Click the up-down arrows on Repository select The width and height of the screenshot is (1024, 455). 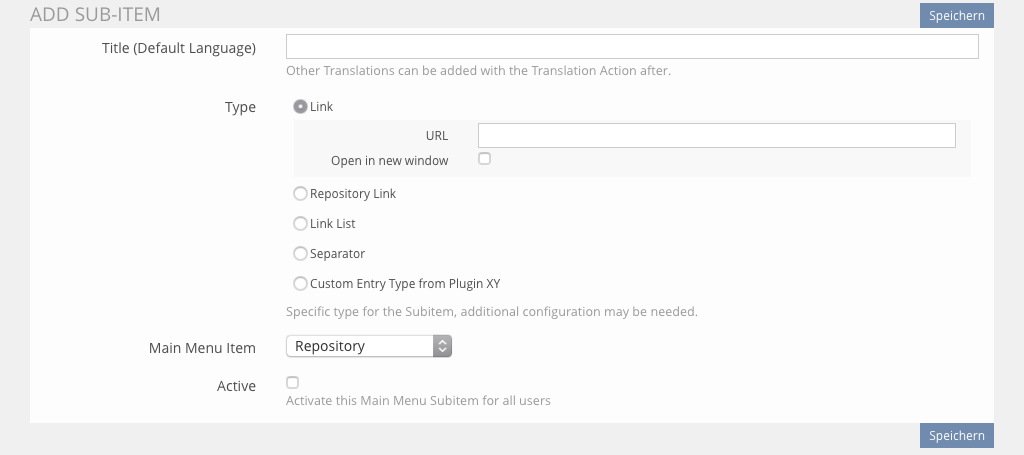443,346
